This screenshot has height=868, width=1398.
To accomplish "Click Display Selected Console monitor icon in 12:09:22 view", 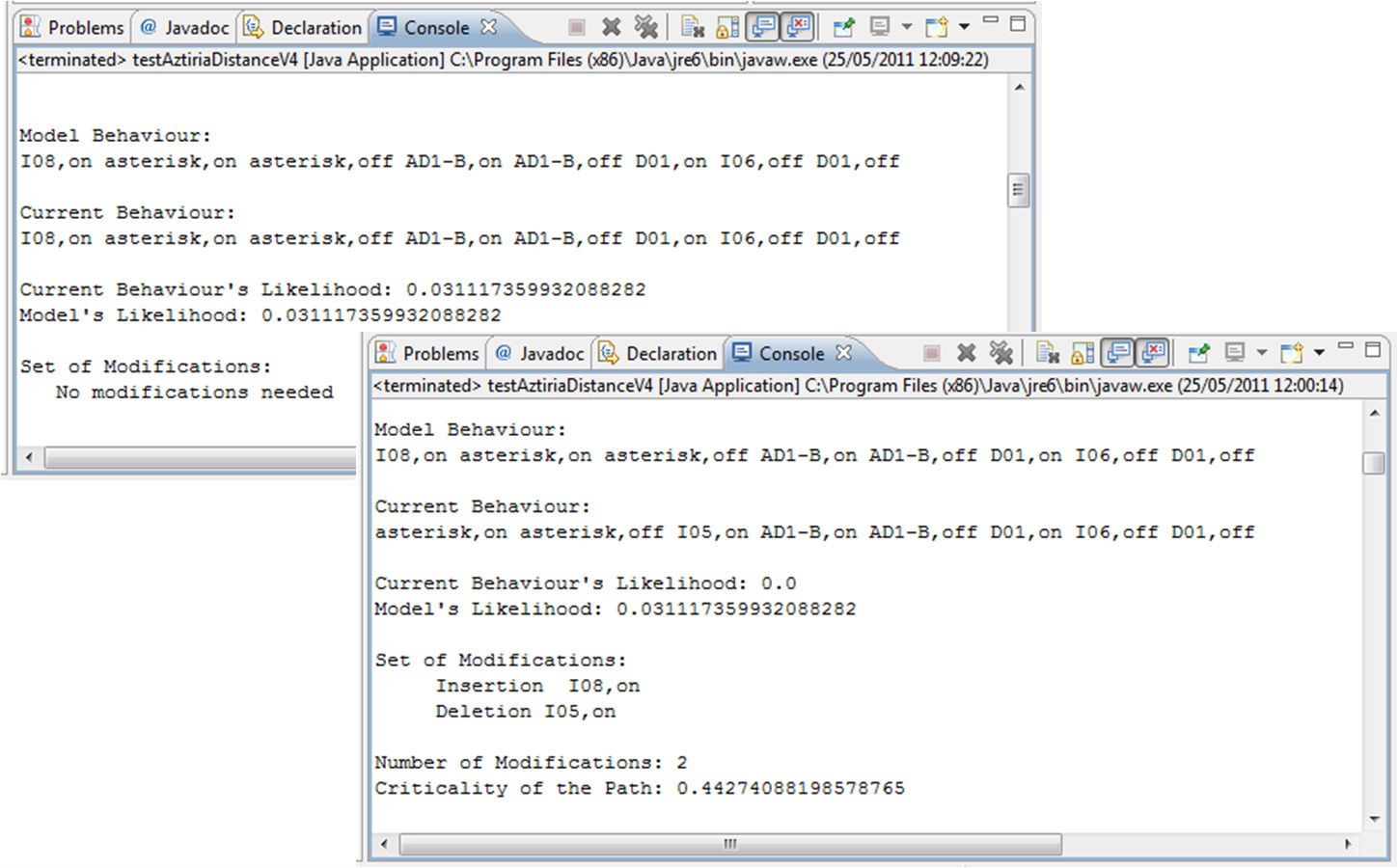I will tap(879, 27).
